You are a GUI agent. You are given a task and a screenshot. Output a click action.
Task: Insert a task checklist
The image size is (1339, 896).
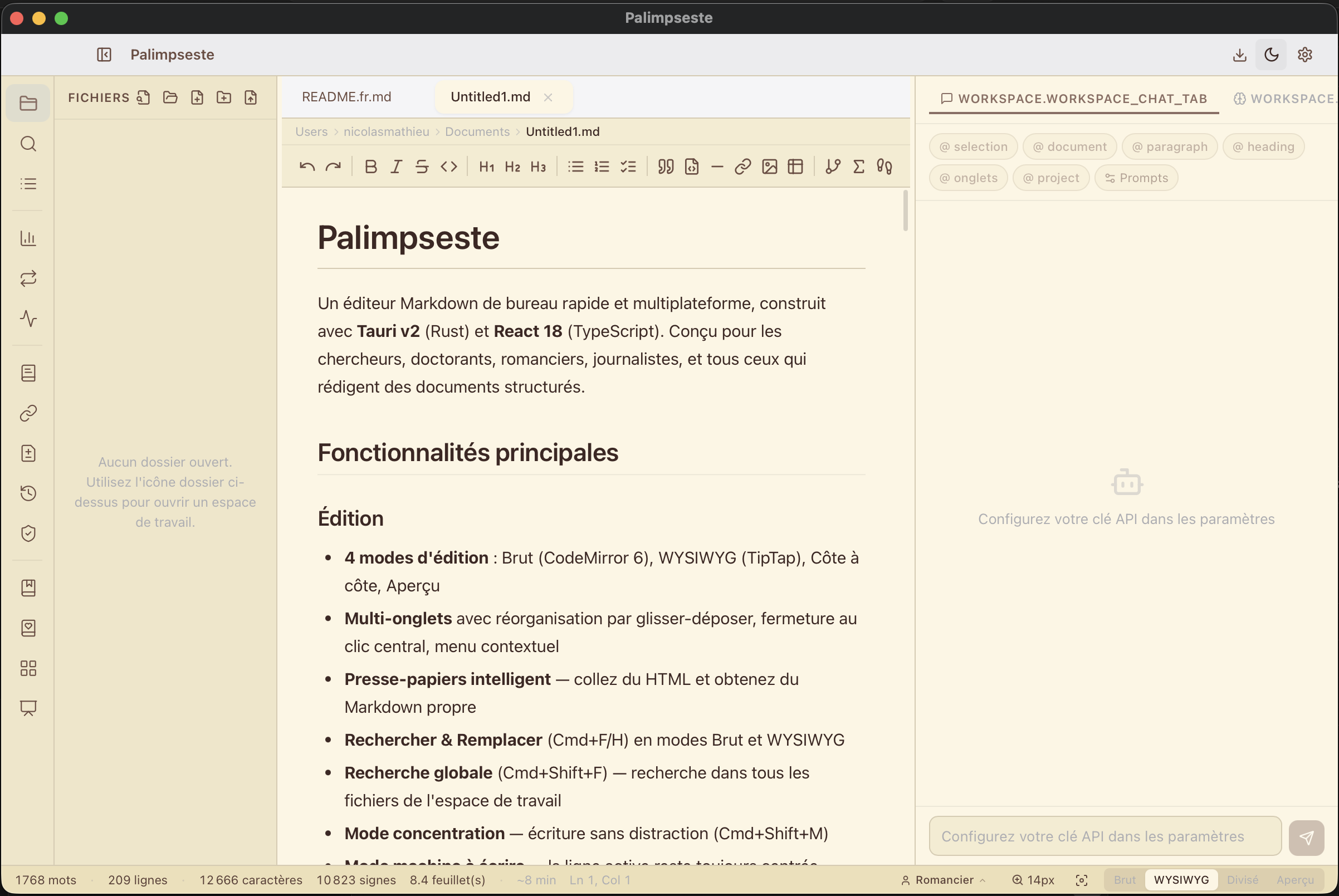[x=628, y=167]
